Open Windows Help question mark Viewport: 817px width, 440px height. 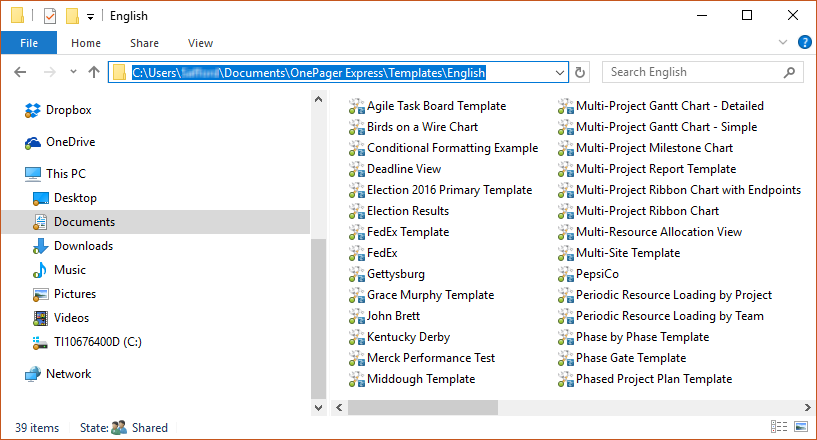pyautogui.click(x=804, y=42)
